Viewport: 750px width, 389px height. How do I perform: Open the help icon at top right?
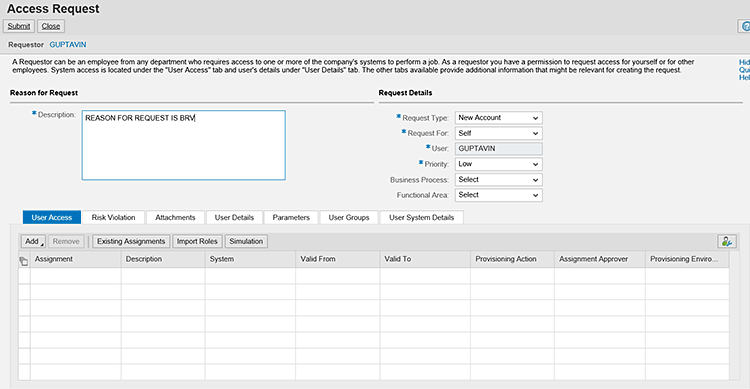click(744, 26)
